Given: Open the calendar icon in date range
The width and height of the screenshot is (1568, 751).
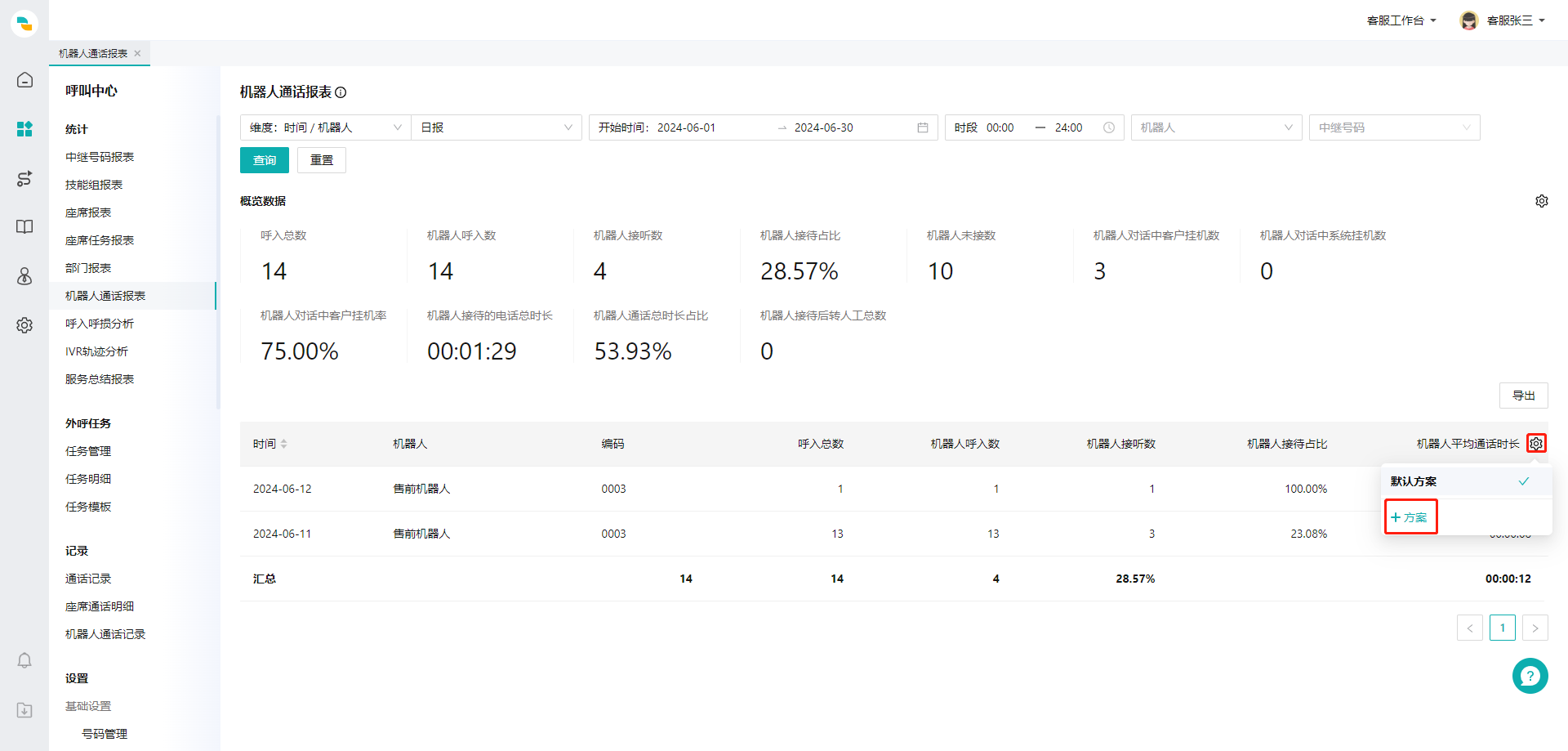Looking at the screenshot, I should (923, 127).
